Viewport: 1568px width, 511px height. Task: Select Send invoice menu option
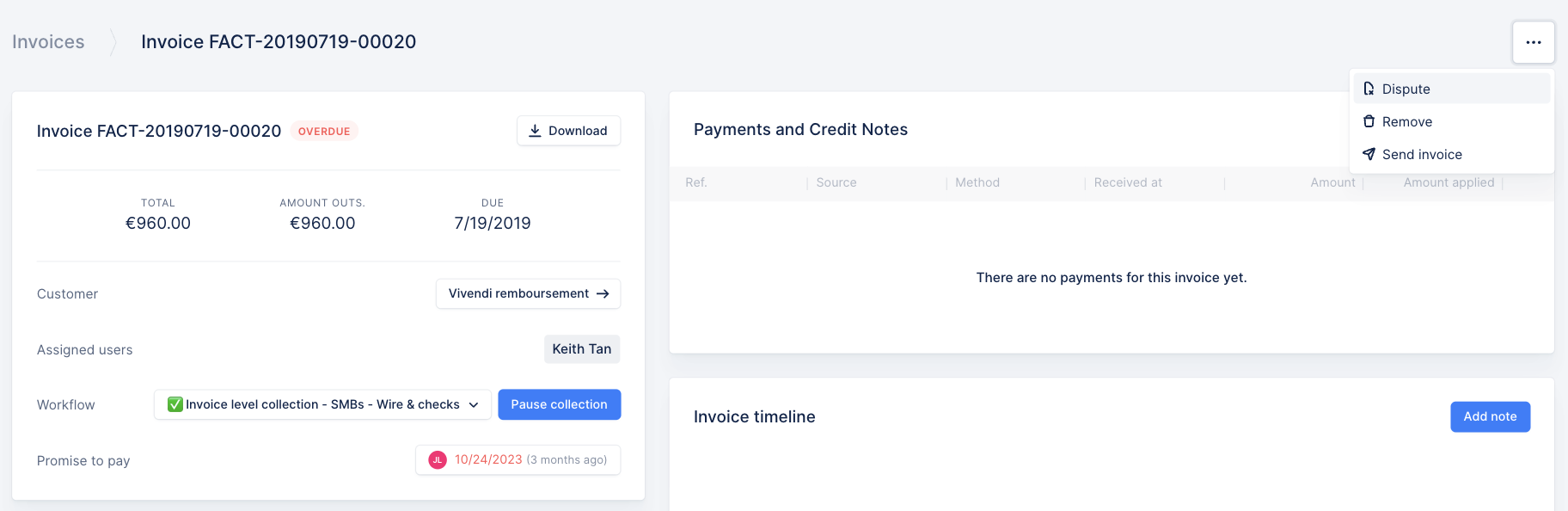point(1422,154)
